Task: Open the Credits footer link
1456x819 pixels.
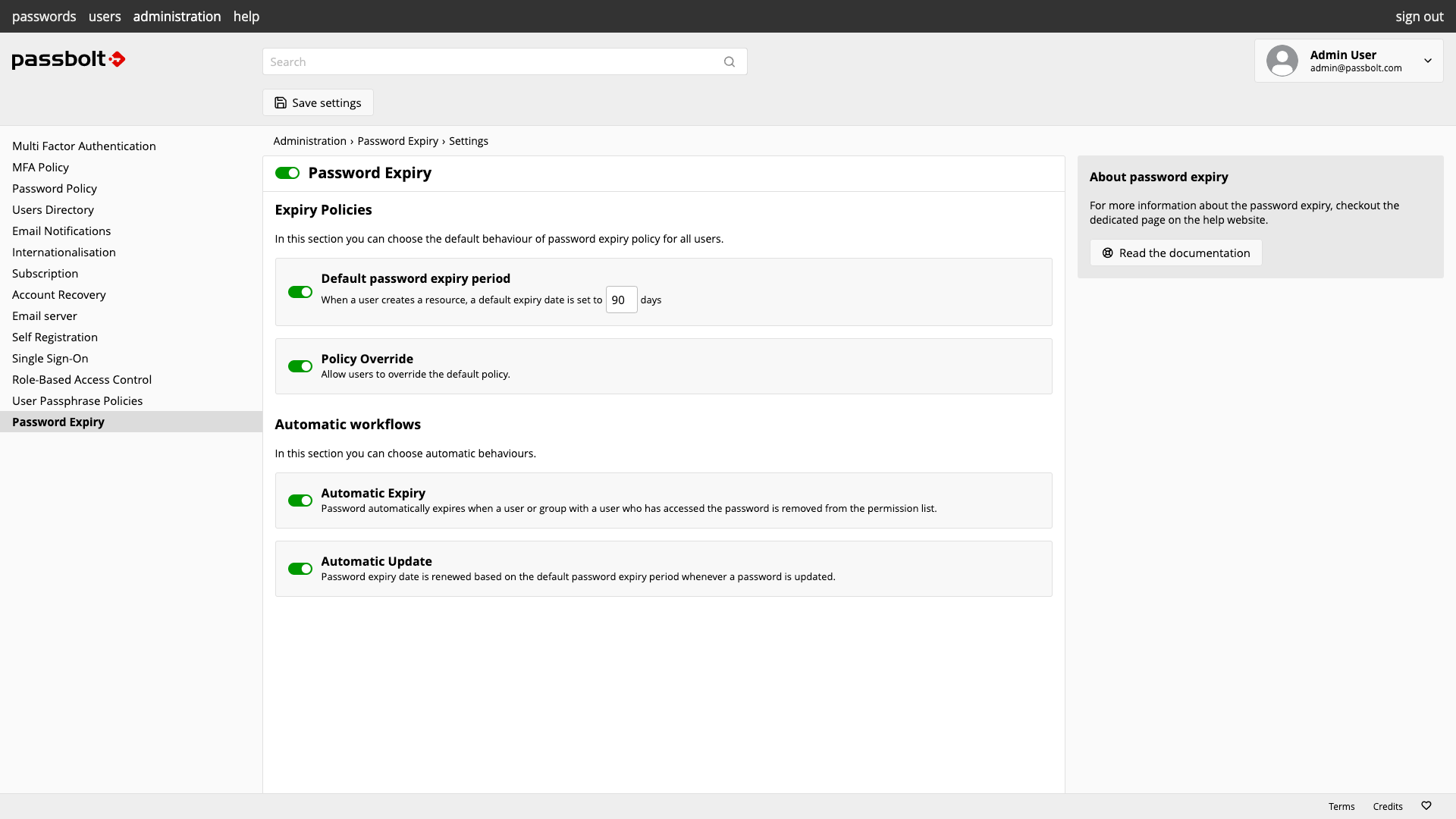Action: coord(1388,807)
